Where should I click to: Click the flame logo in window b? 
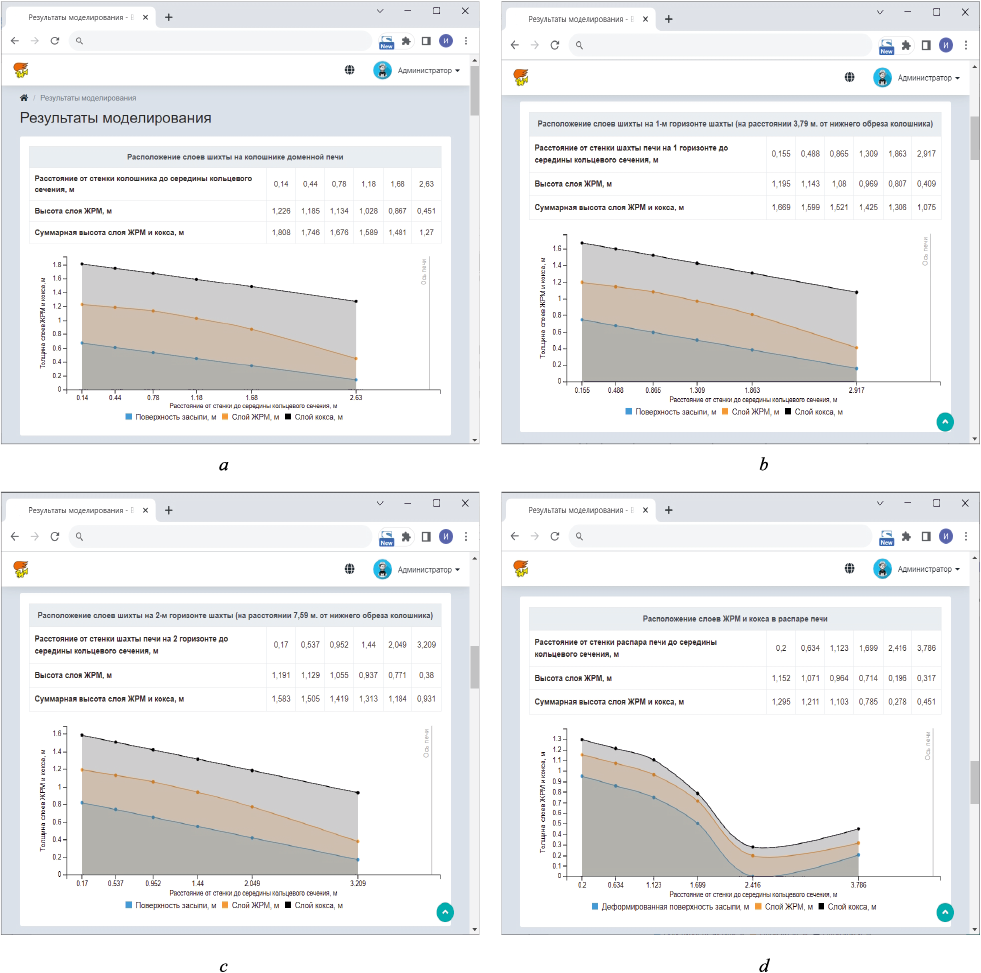(521, 77)
